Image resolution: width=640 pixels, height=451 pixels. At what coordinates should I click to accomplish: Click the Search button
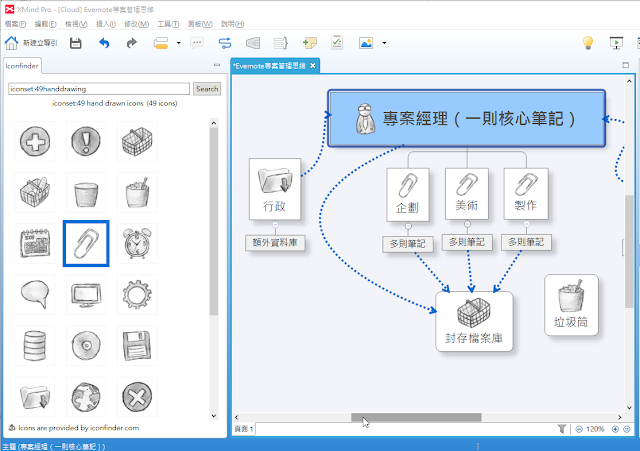click(207, 89)
